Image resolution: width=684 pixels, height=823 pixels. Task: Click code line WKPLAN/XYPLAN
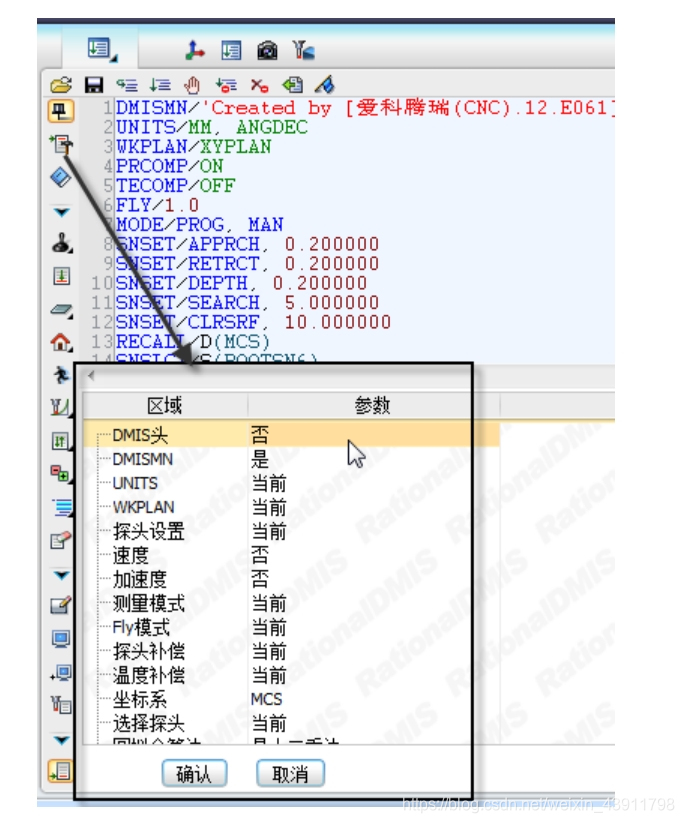pos(193,146)
